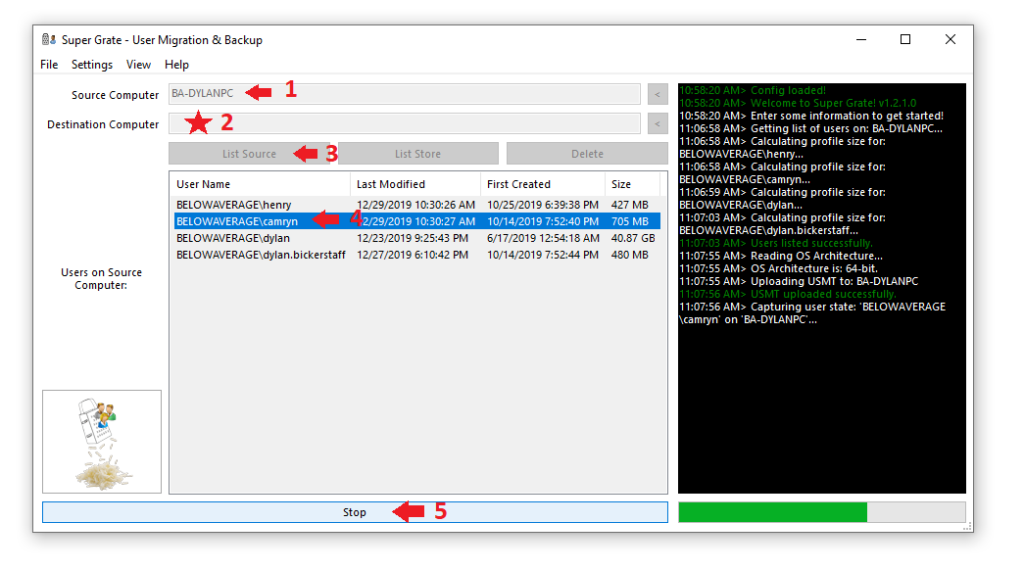Image resolution: width=1024 pixels, height=570 pixels.
Task: Click the List Store button
Action: coord(418,154)
